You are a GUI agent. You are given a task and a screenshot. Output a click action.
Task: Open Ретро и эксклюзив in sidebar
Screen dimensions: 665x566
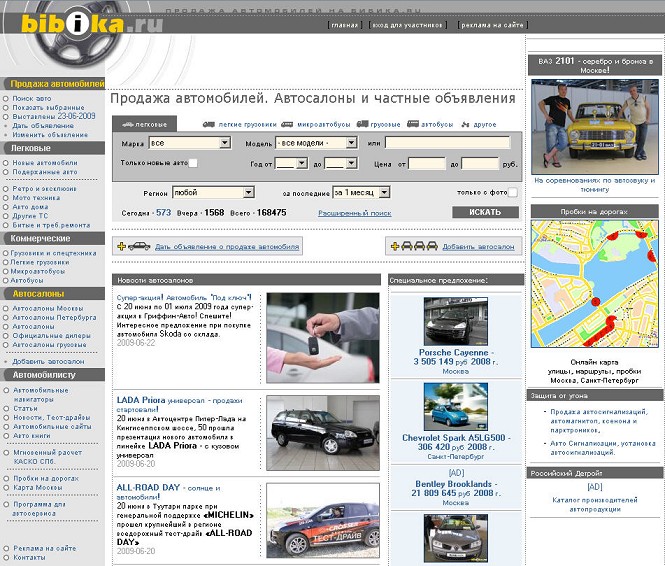pyautogui.click(x=45, y=189)
